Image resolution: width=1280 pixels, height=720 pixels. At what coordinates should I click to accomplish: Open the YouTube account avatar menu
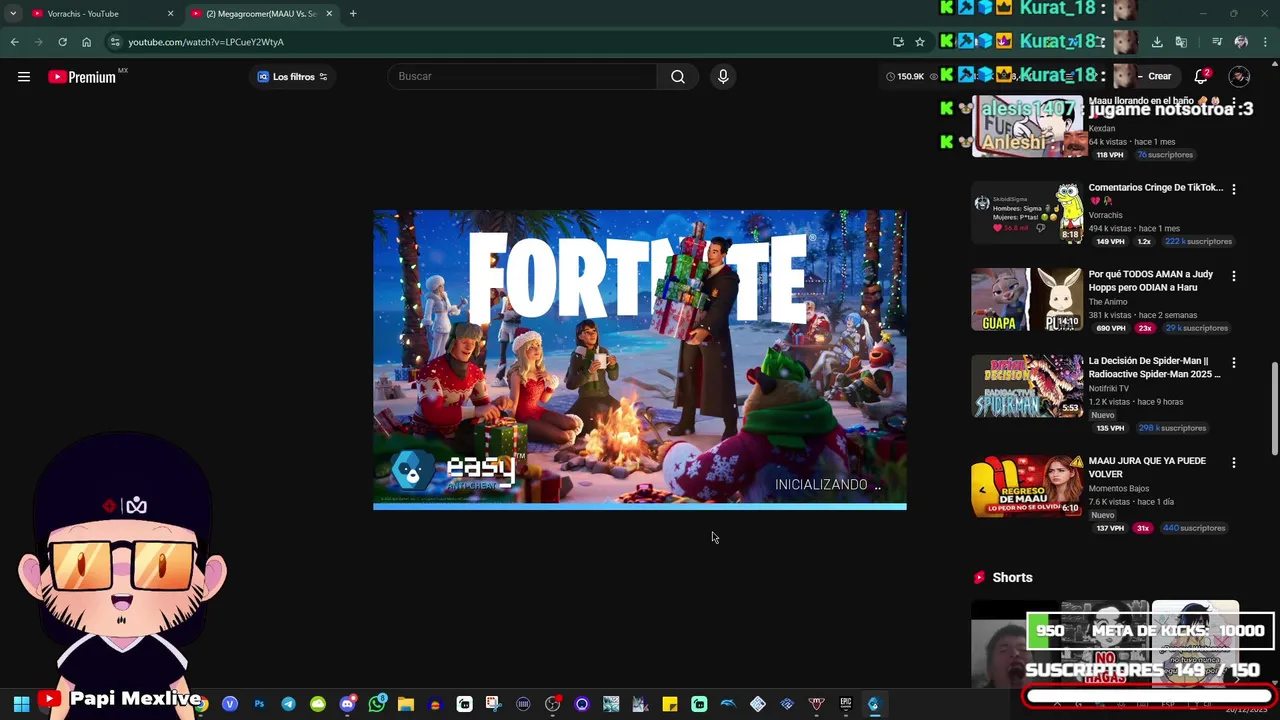click(x=1239, y=77)
